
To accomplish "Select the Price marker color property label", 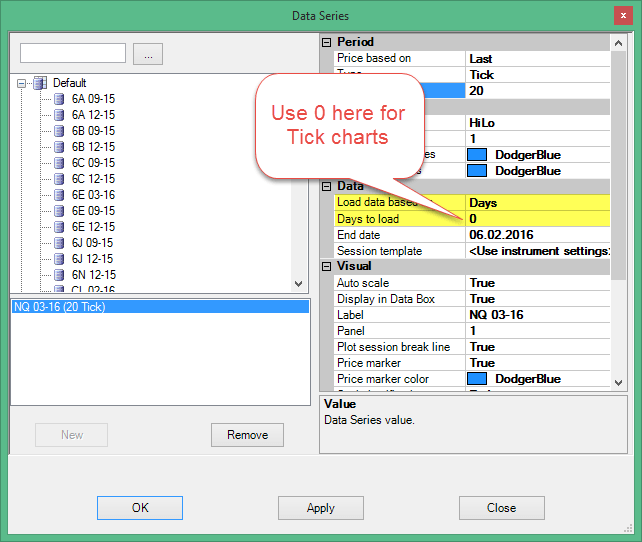I will tap(383, 379).
